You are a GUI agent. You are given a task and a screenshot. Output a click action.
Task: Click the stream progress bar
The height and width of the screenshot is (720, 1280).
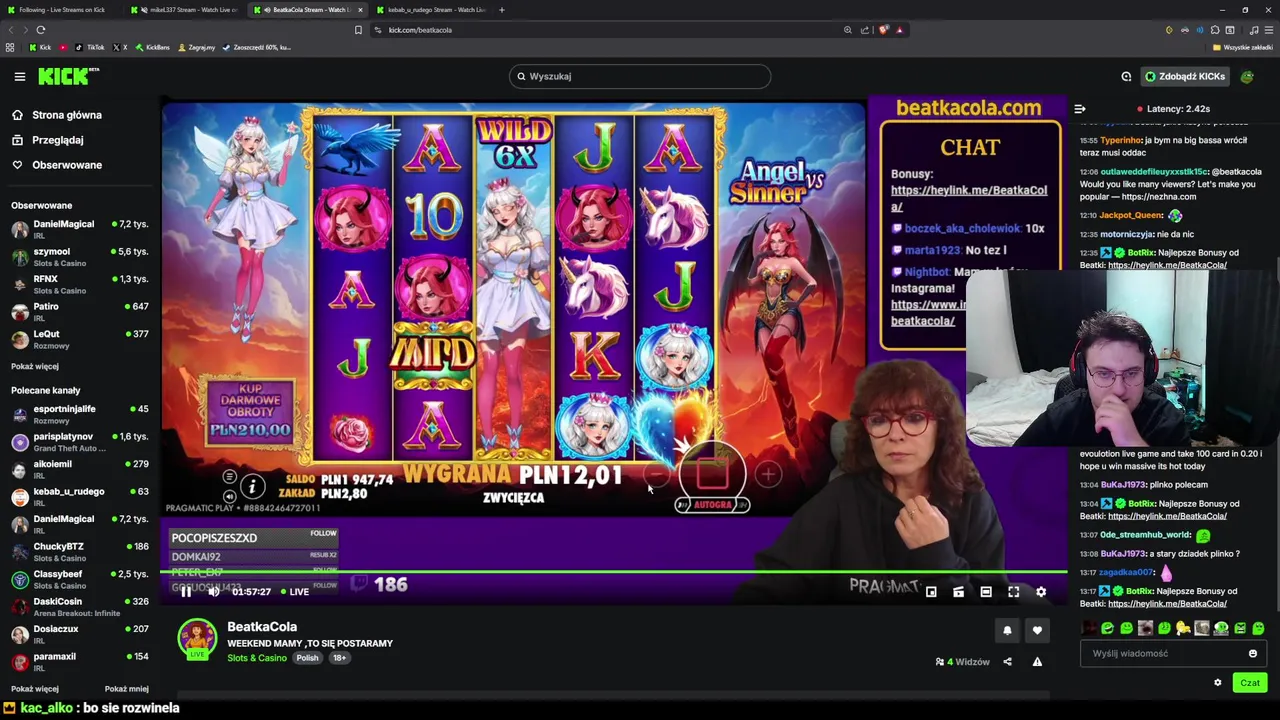[x=613, y=572]
